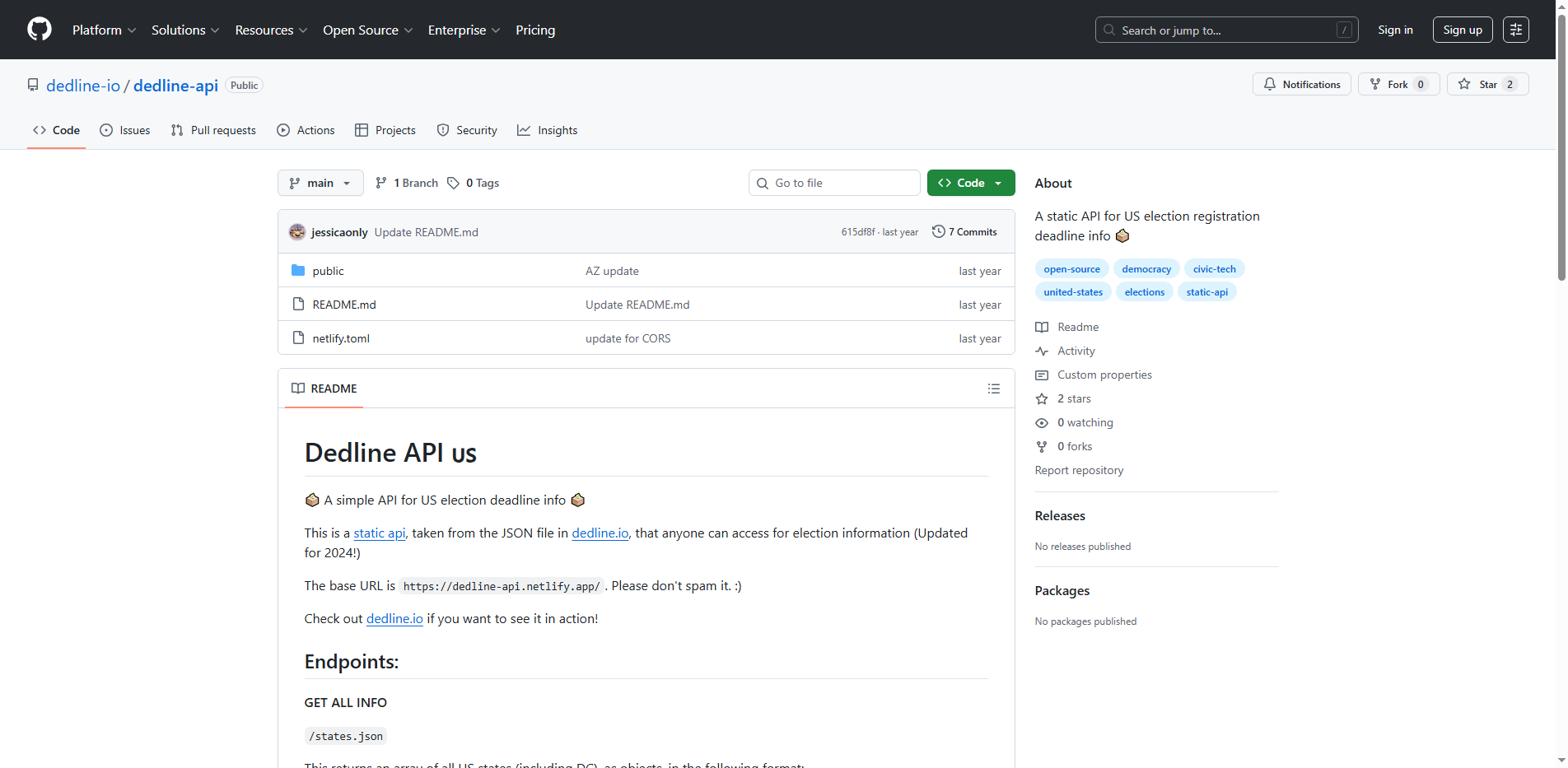Open the Pricing menu item
Screen dimensions: 1568x768
click(x=535, y=30)
